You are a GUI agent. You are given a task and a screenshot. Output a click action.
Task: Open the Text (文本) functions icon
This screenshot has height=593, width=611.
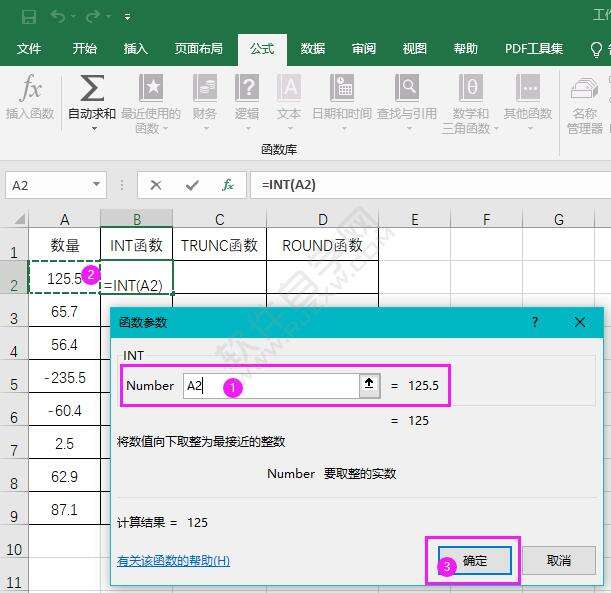[x=289, y=90]
